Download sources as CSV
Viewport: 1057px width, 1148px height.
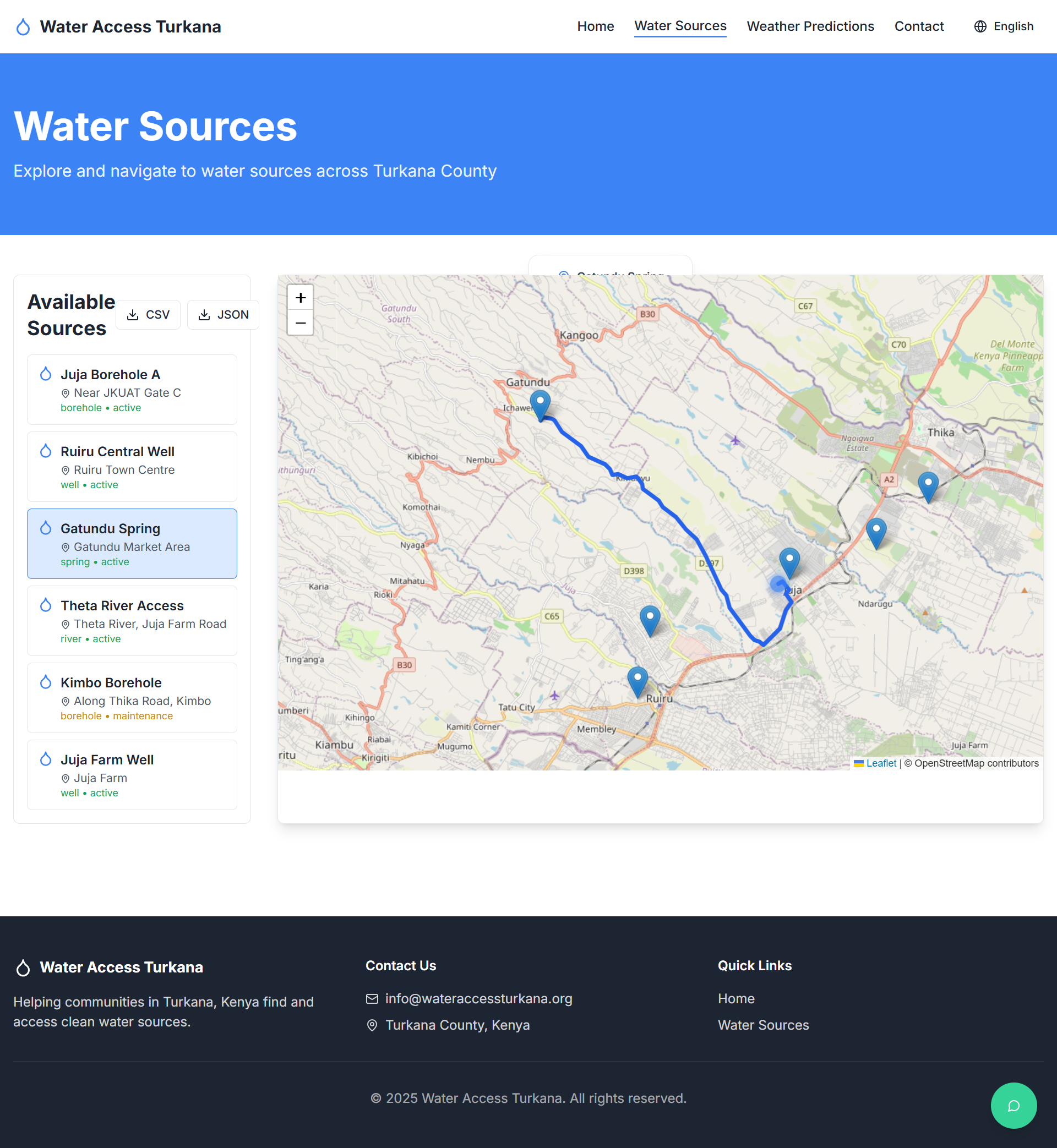pyautogui.click(x=148, y=315)
